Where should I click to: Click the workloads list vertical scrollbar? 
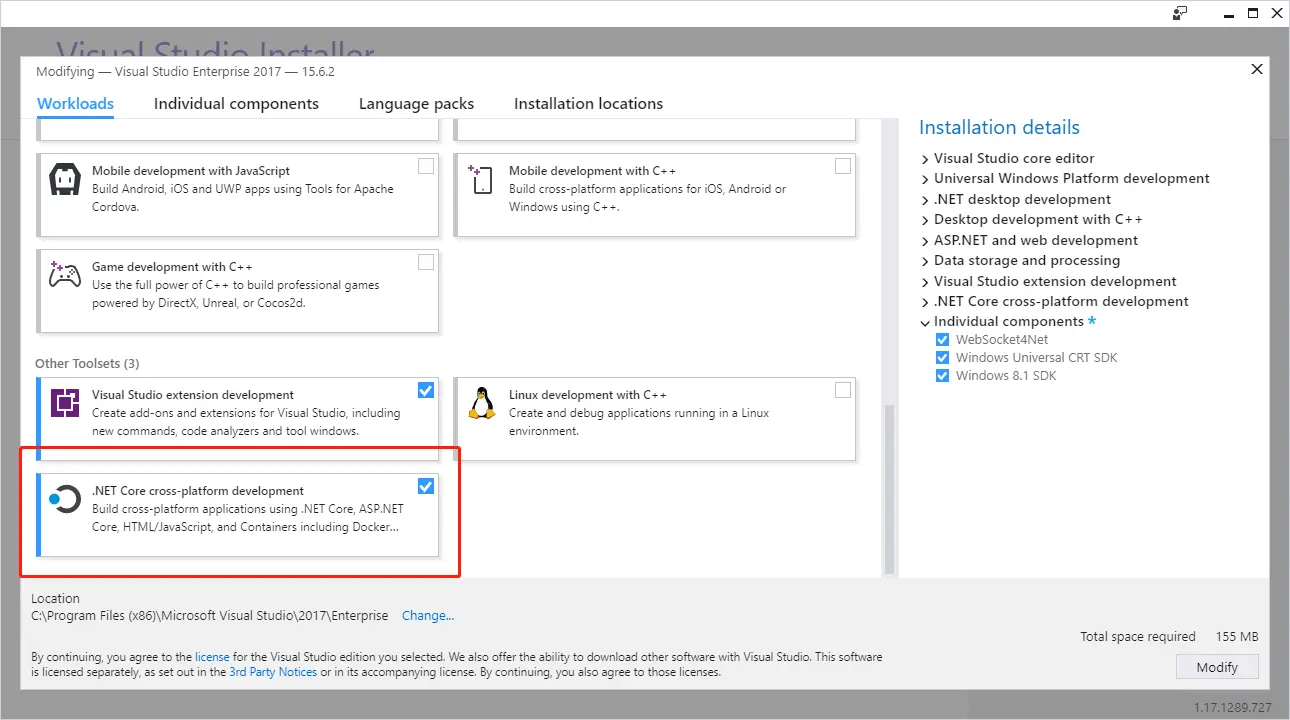click(888, 488)
